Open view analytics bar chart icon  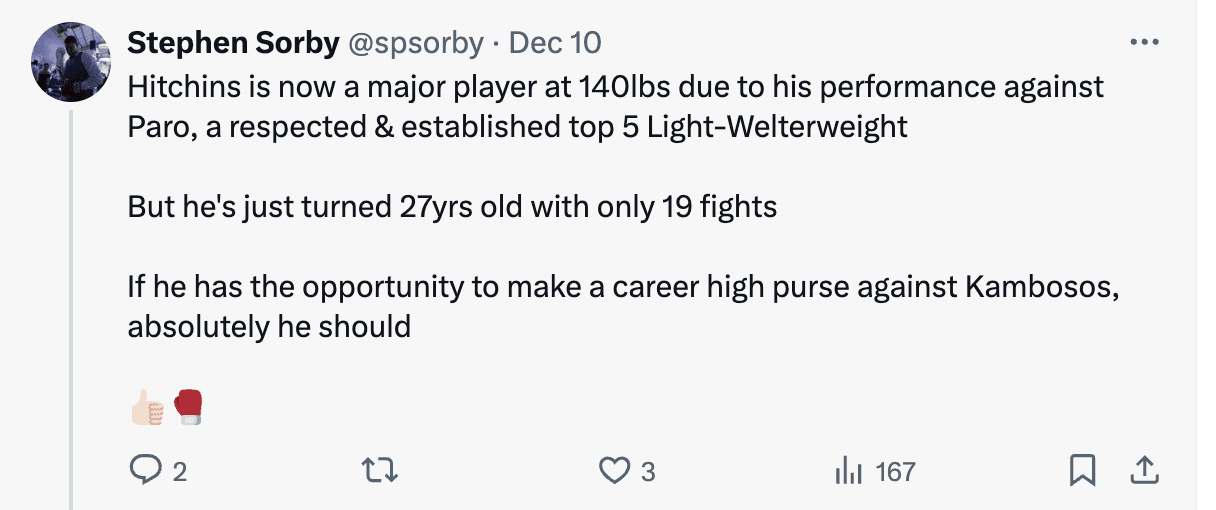848,471
